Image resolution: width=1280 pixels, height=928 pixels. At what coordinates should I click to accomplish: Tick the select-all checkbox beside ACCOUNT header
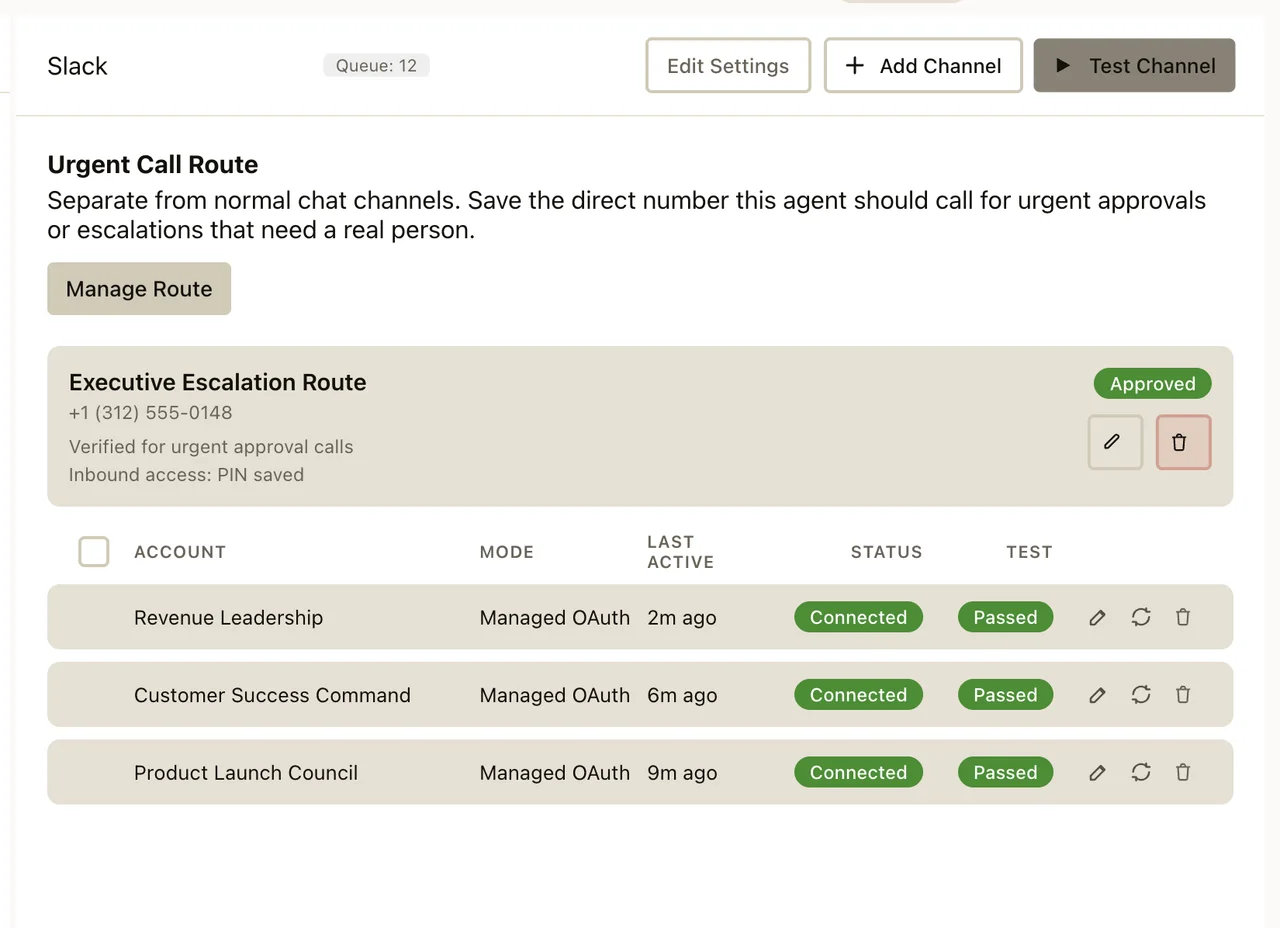[x=94, y=551]
